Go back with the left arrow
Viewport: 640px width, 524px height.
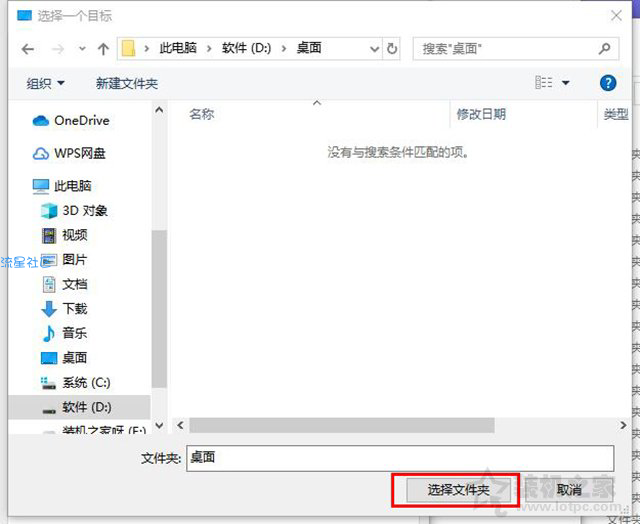point(28,49)
